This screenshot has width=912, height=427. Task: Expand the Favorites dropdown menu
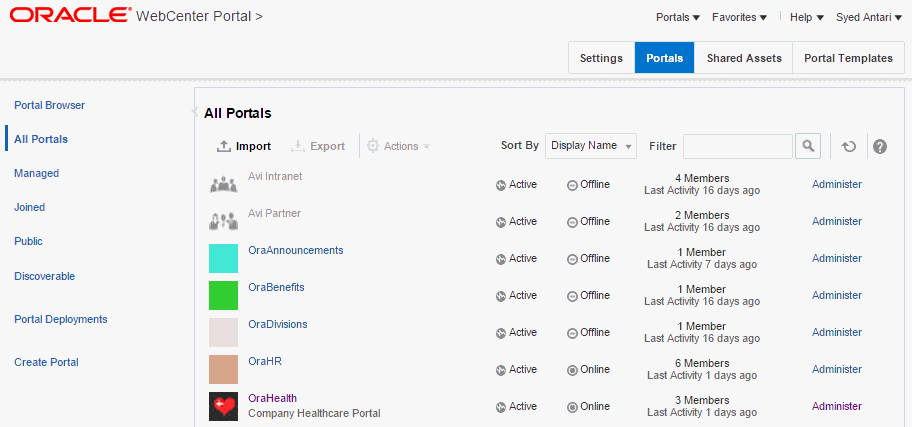(740, 17)
